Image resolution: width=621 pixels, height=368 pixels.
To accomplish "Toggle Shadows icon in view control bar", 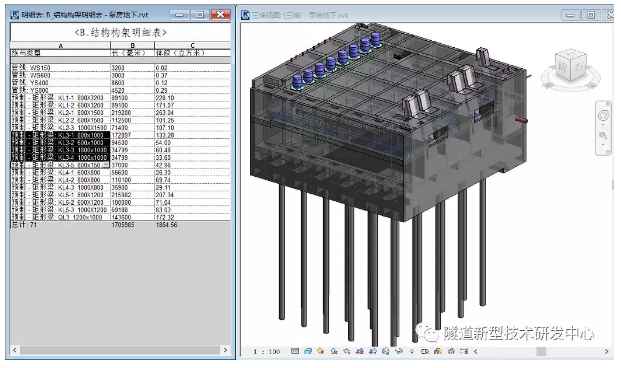I will 334,351.
